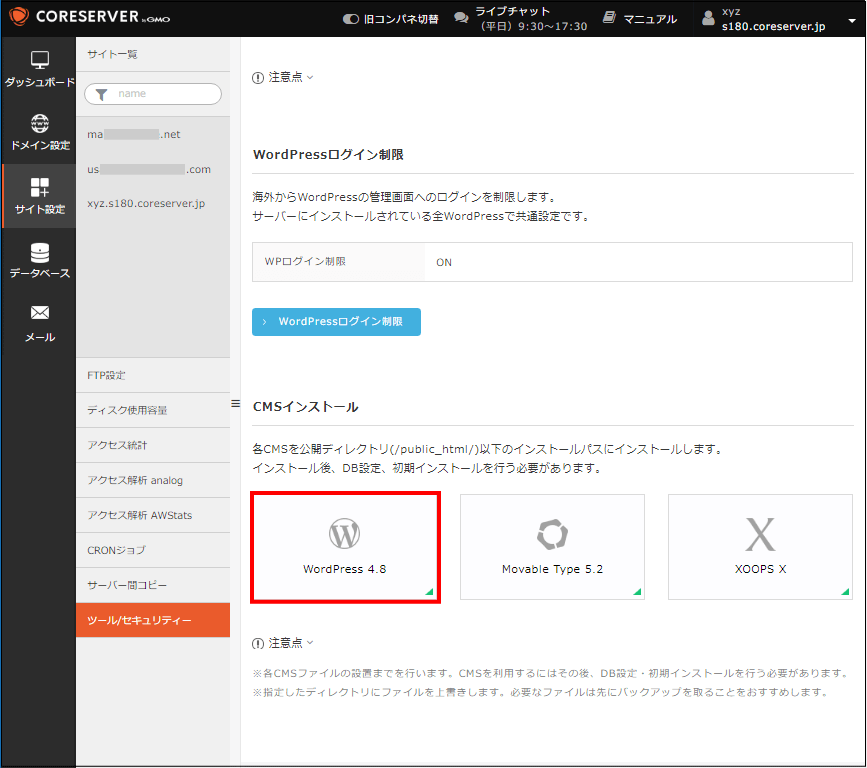
Task: Open CRONジョブ menu item
Action: coord(153,550)
